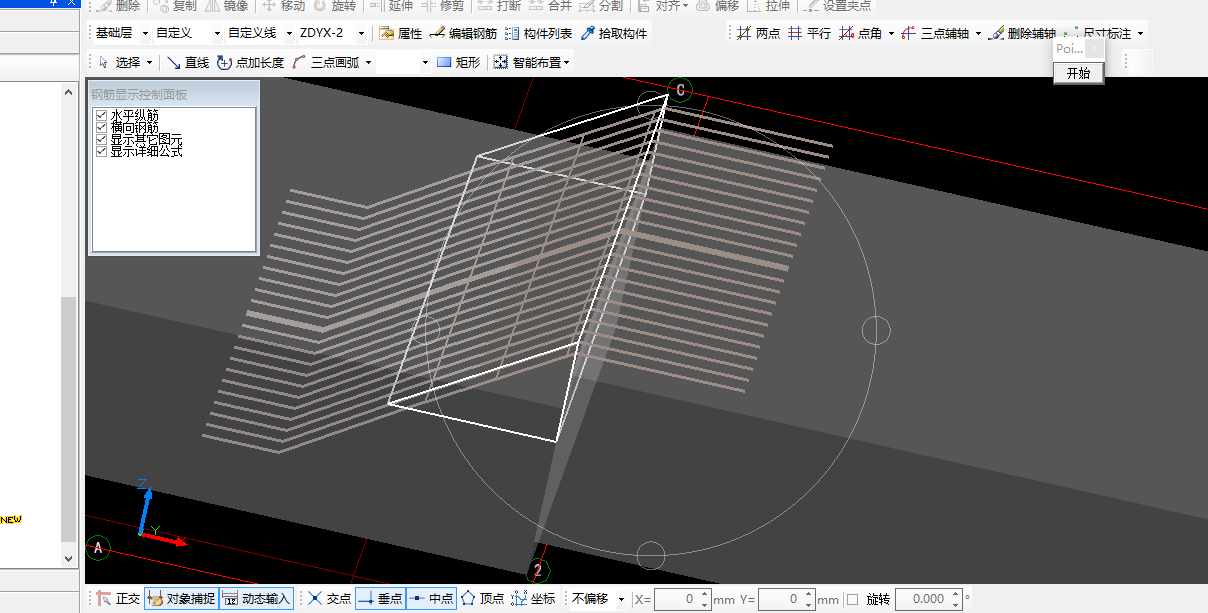Choose the 点加长度 point-plus-length tool
Viewport: 1208px width, 613px height.
coord(250,62)
